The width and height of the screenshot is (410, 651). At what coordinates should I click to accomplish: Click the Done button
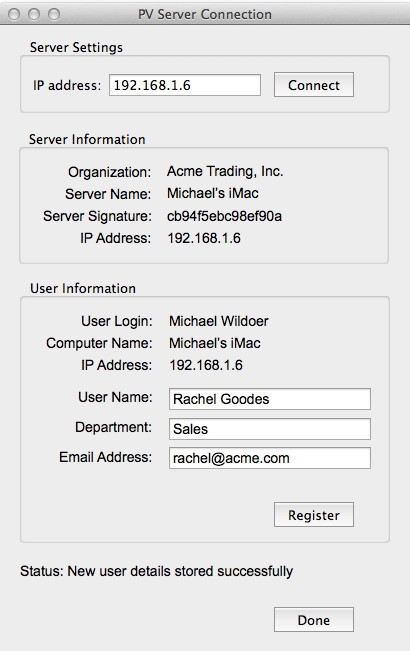click(314, 620)
